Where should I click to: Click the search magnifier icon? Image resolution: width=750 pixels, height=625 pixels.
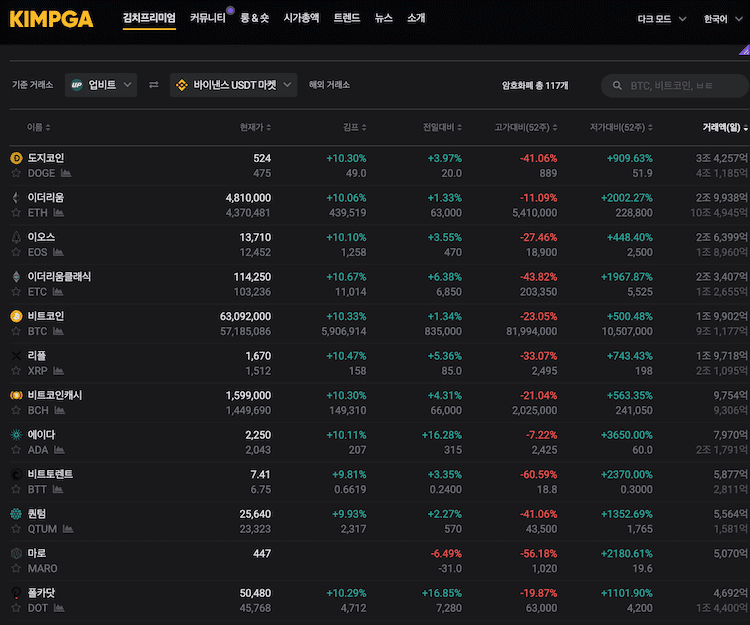click(618, 86)
